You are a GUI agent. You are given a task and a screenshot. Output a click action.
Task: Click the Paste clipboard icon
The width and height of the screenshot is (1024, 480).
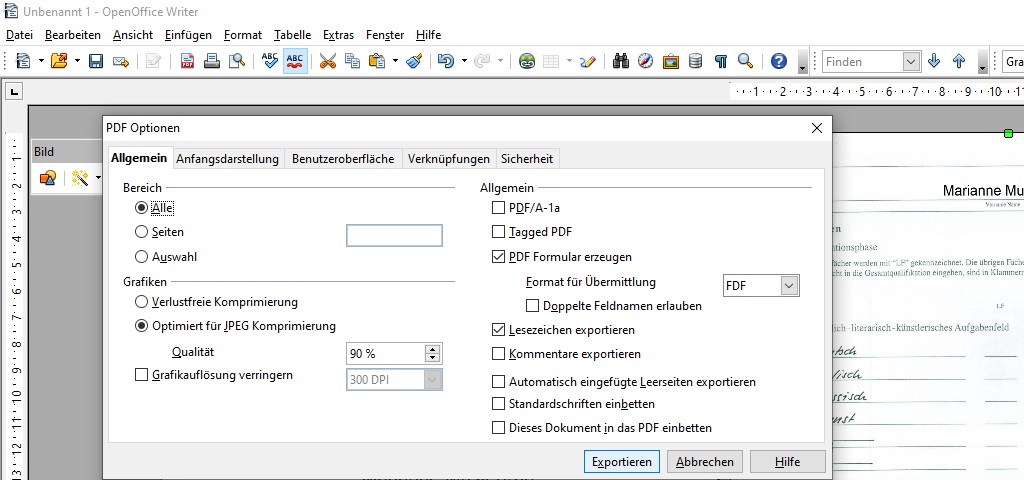[x=377, y=61]
